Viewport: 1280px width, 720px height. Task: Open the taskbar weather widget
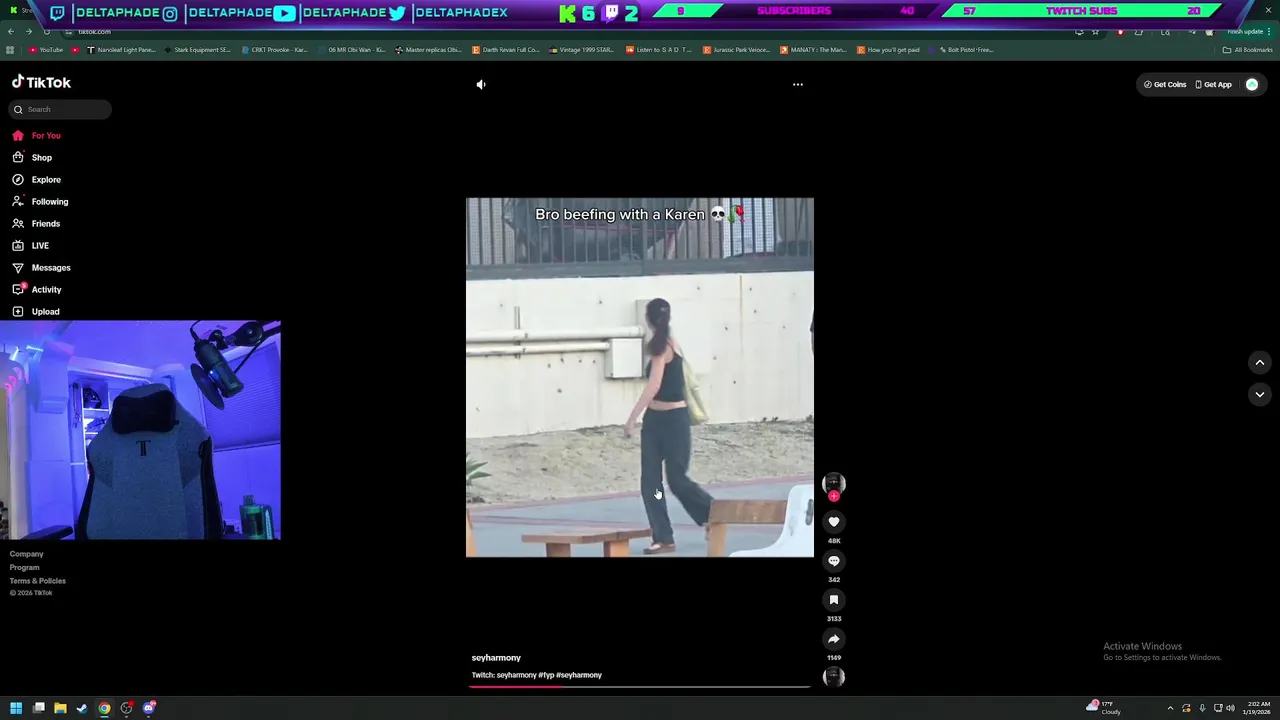(x=1105, y=708)
